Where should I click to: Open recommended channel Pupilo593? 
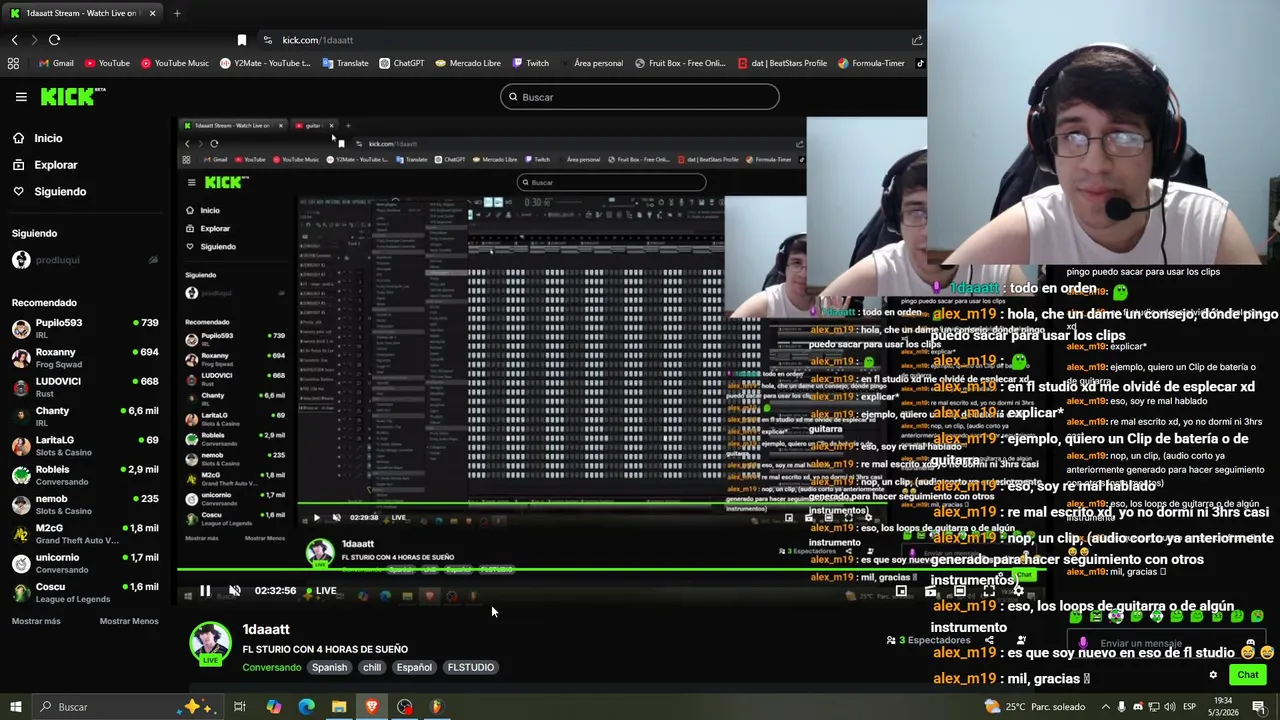click(85, 328)
